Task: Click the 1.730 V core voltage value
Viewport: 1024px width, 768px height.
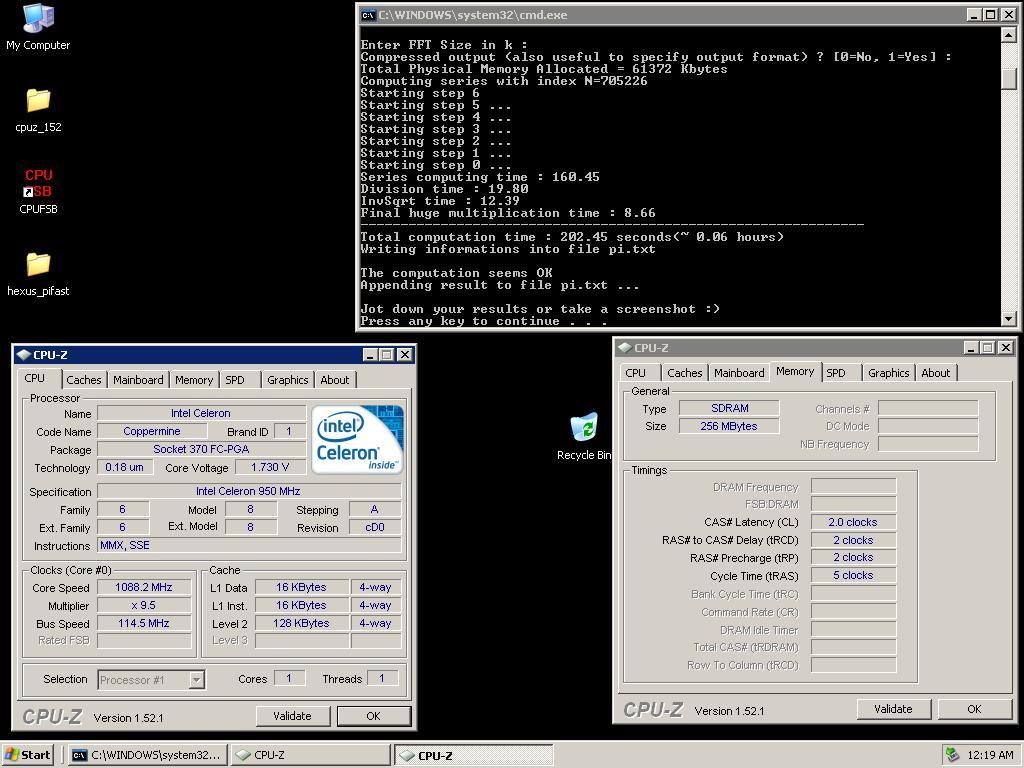Action: 270,467
